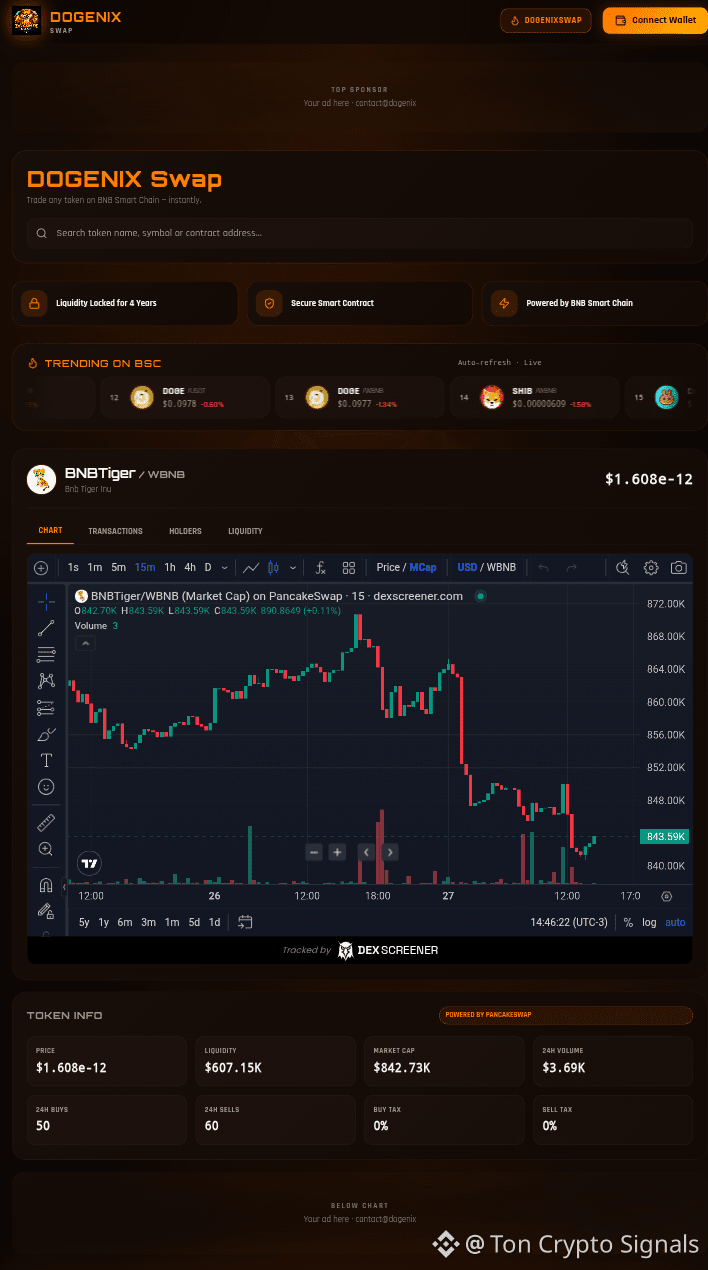Open the axis settings gear below price scale
Image resolution: width=708 pixels, height=1270 pixels.
click(667, 896)
